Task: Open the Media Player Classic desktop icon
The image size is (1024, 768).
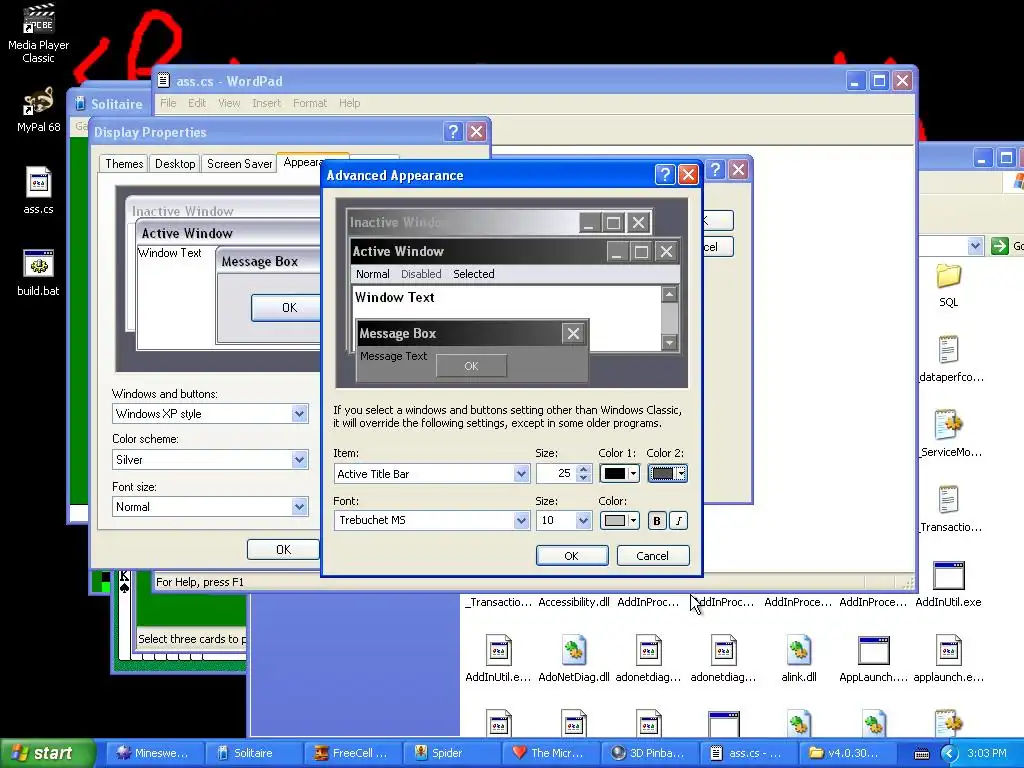Action: click(x=38, y=33)
